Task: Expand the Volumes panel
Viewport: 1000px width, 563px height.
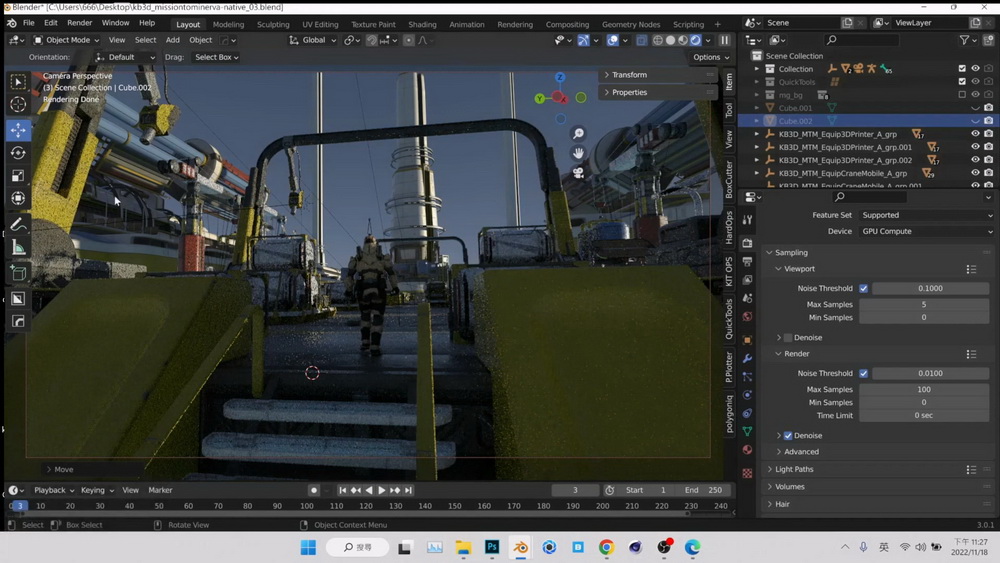Action: 790,486
